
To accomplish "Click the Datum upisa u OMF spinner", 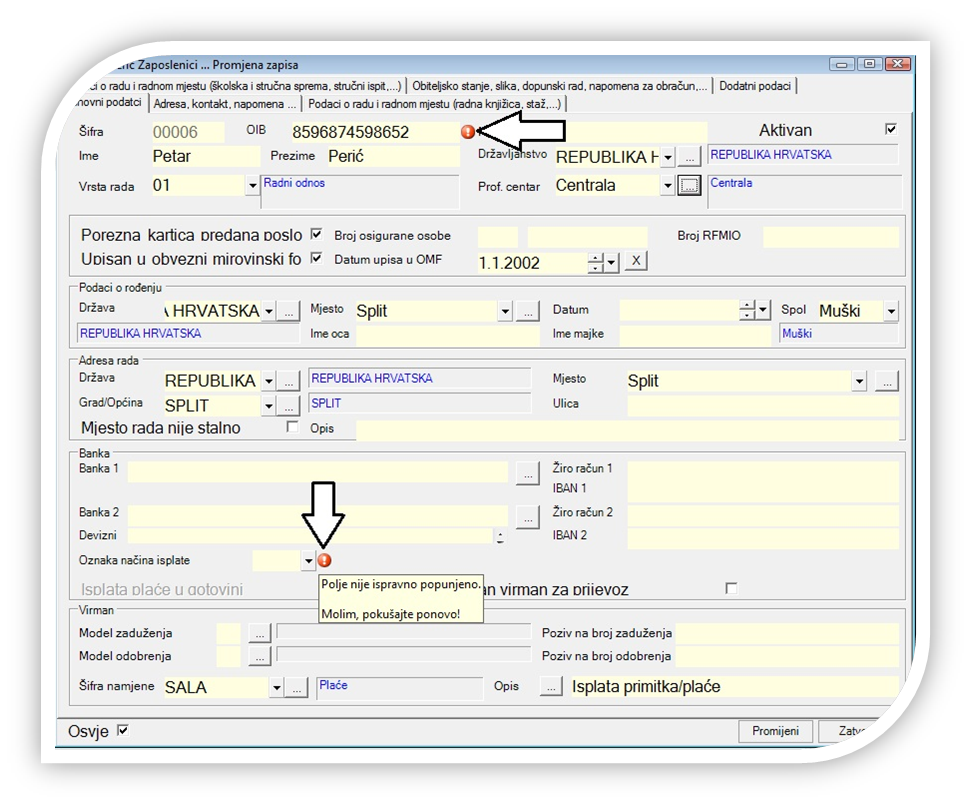I will tap(597, 262).
